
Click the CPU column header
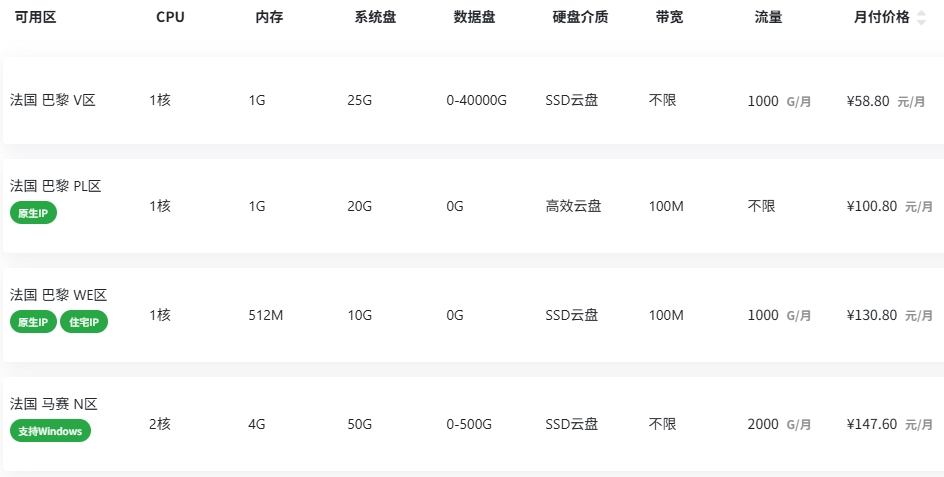coord(170,18)
